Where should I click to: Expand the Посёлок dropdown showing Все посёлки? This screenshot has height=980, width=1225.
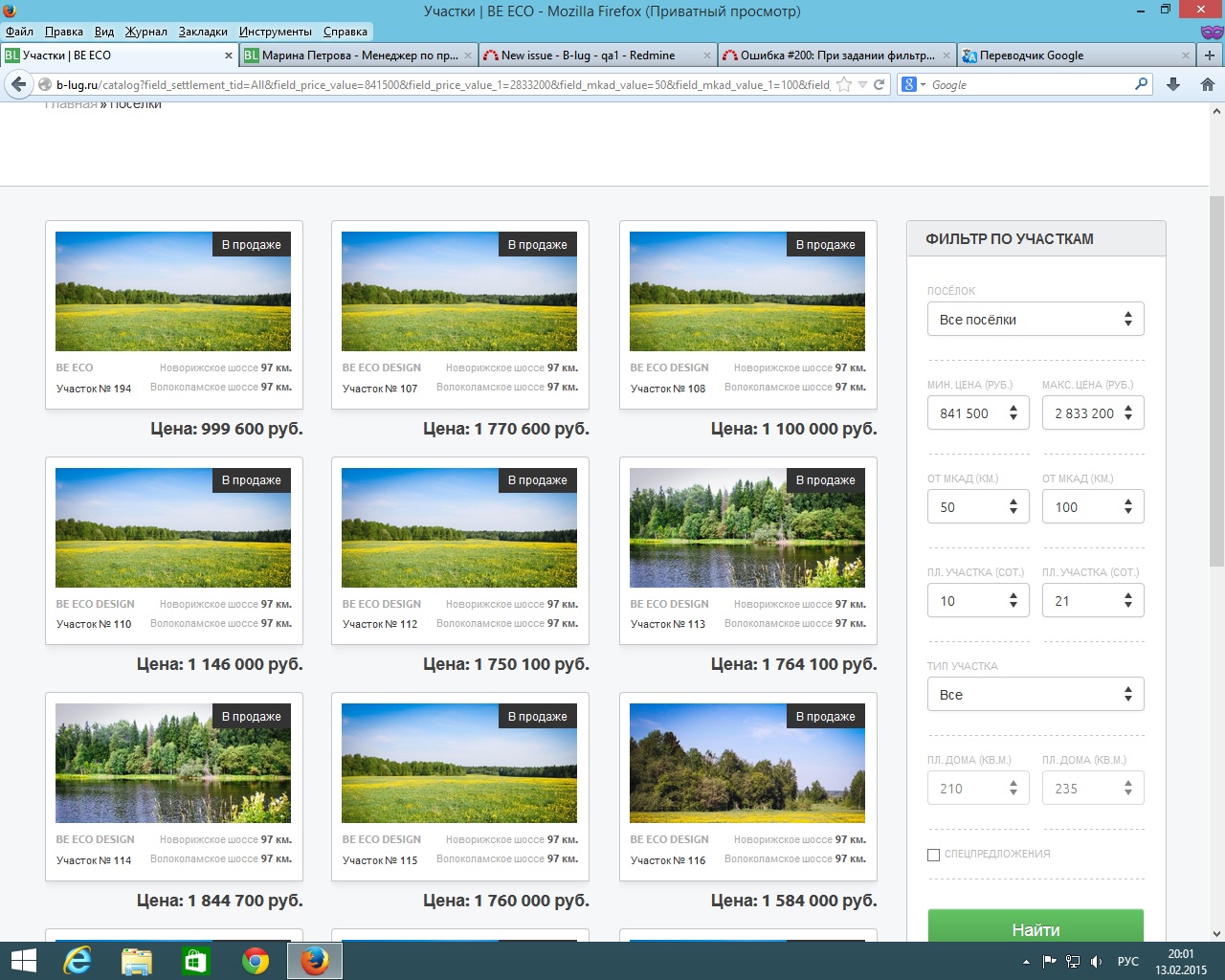coord(1036,320)
